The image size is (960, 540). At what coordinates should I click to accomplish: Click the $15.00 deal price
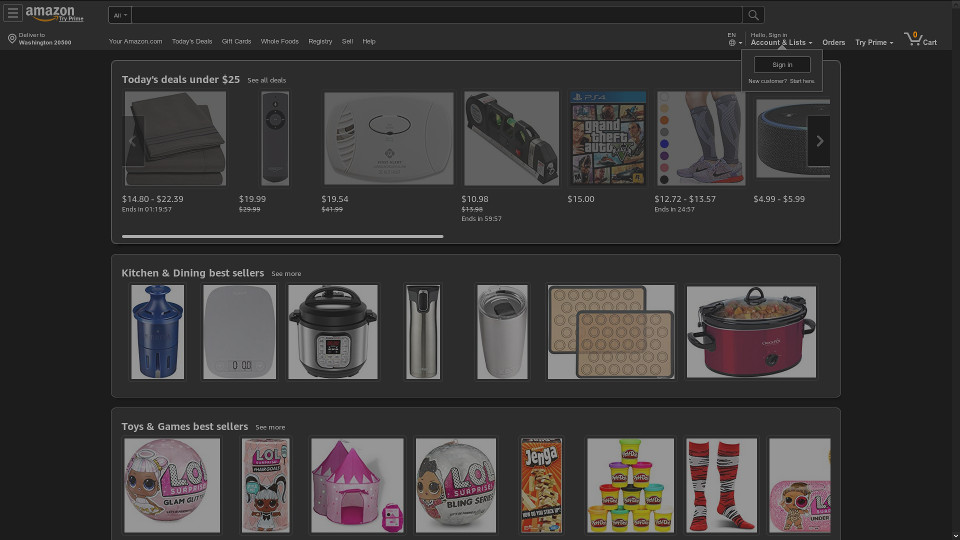tap(581, 199)
